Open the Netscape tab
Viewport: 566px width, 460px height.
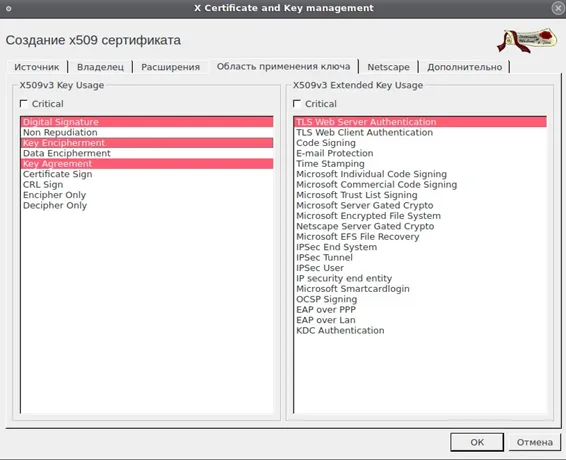(388, 67)
